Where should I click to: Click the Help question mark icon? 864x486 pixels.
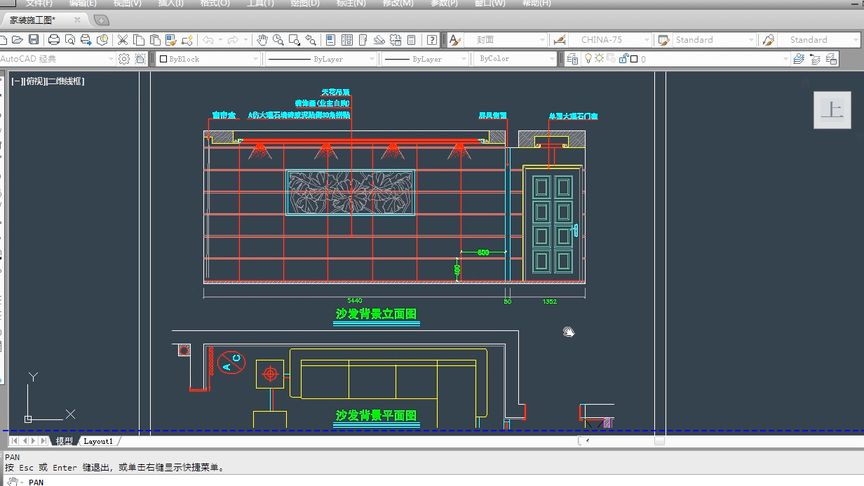click(432, 40)
